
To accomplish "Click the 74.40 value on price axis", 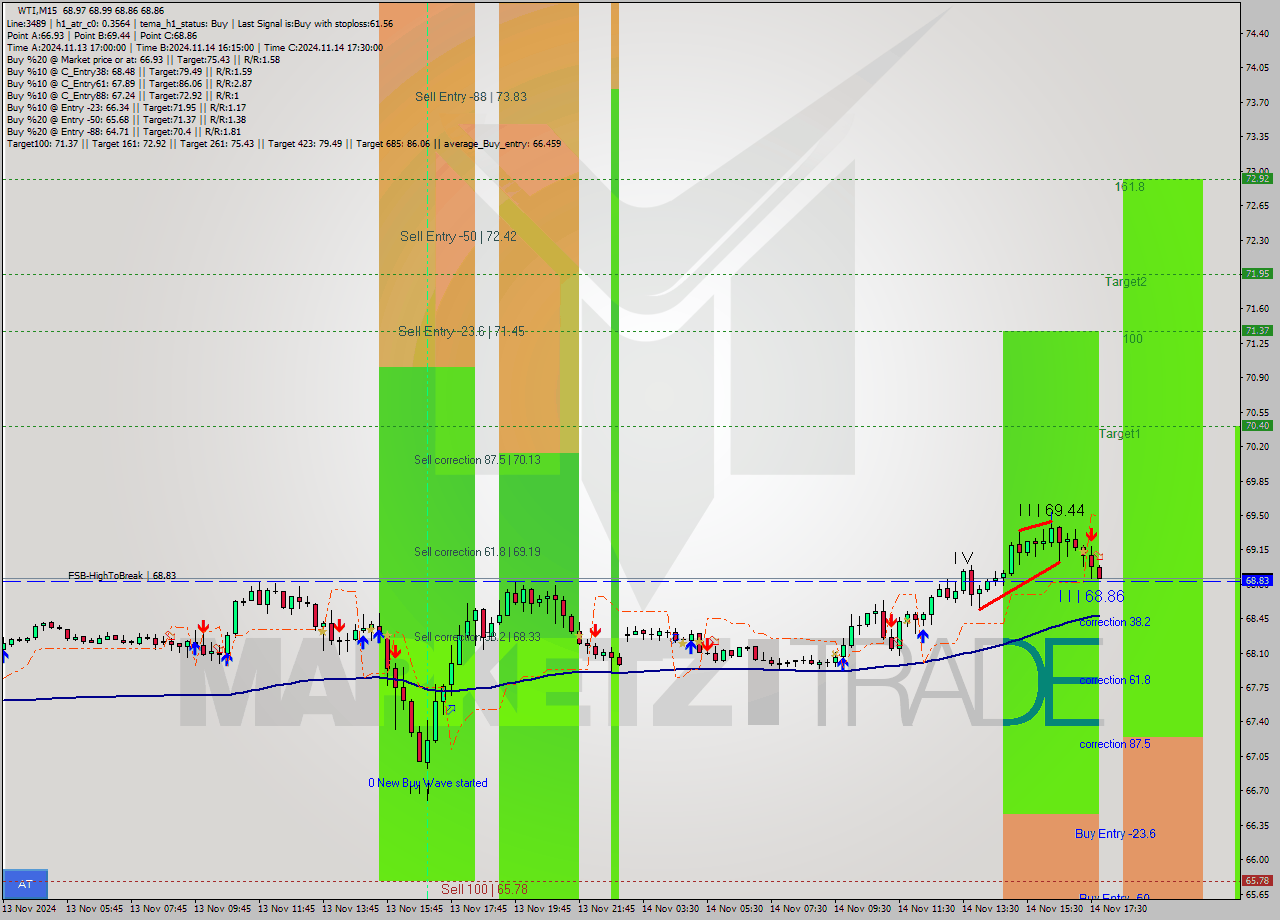I will (1257, 33).
